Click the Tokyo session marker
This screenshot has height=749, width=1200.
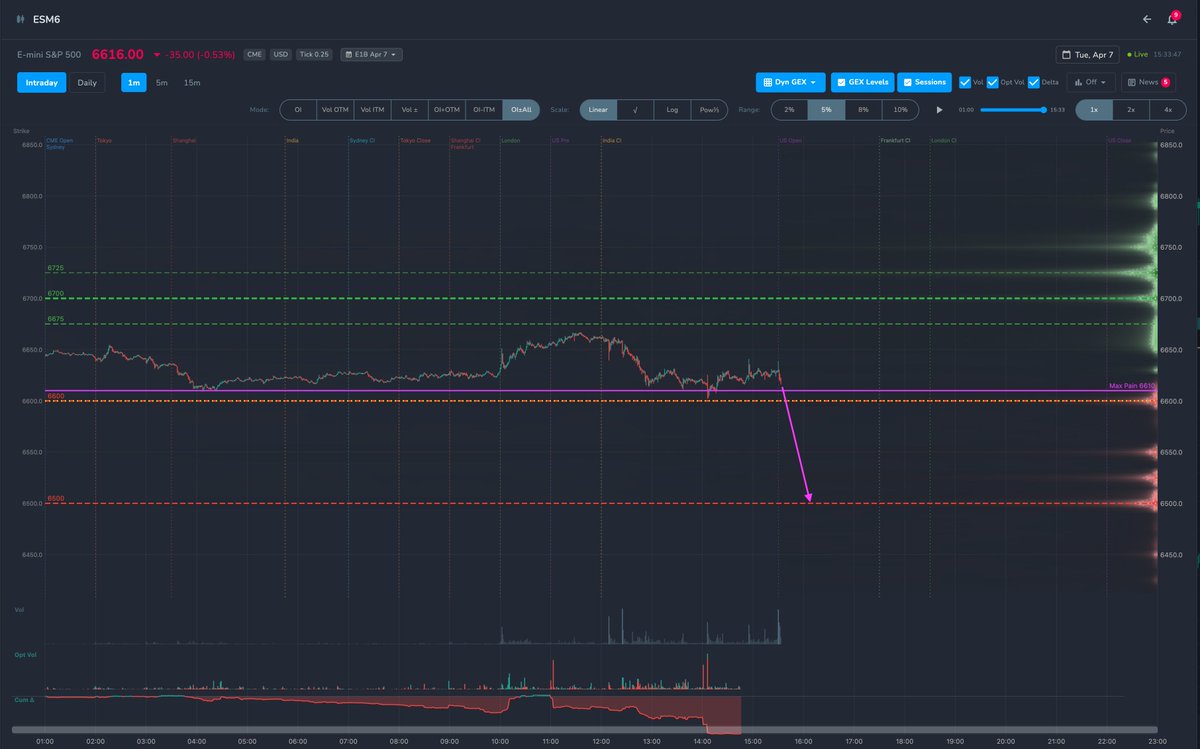pos(104,141)
